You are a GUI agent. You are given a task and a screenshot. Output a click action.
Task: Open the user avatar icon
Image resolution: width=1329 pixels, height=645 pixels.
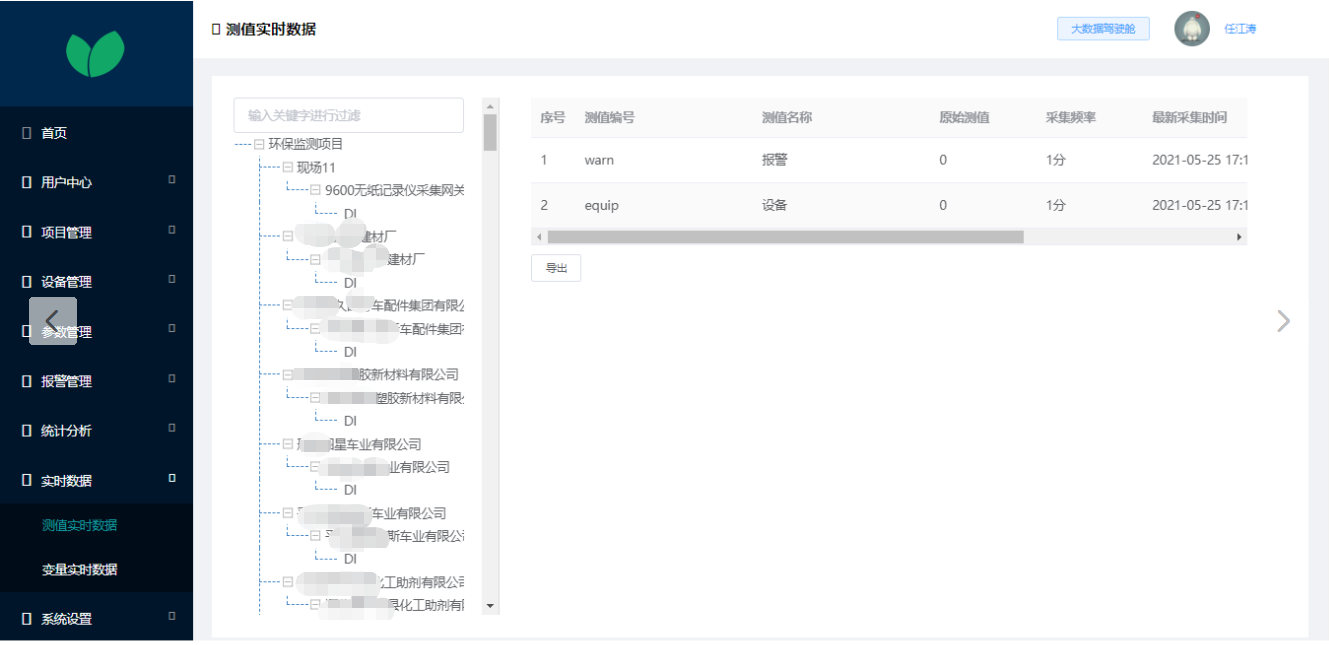1191,29
